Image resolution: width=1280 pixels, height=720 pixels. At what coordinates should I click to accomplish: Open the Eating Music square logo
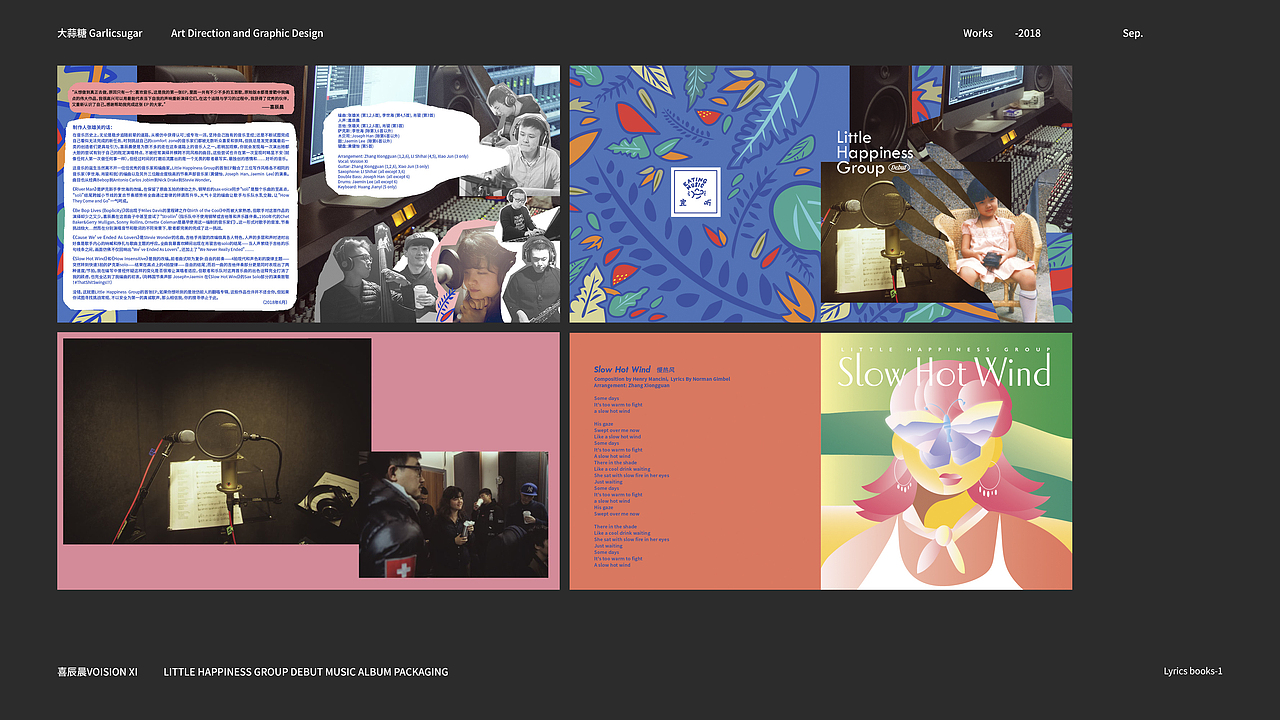[696, 193]
